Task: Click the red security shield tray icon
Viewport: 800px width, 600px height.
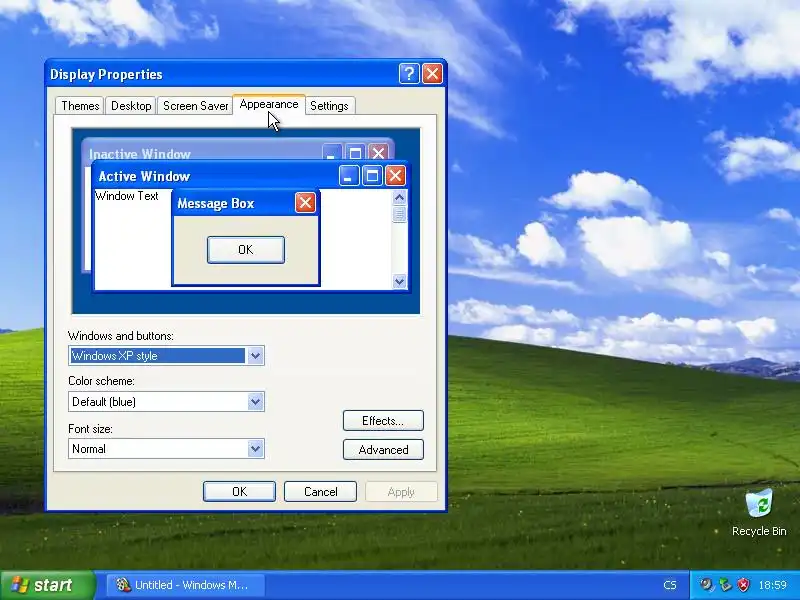Action: coord(744,585)
